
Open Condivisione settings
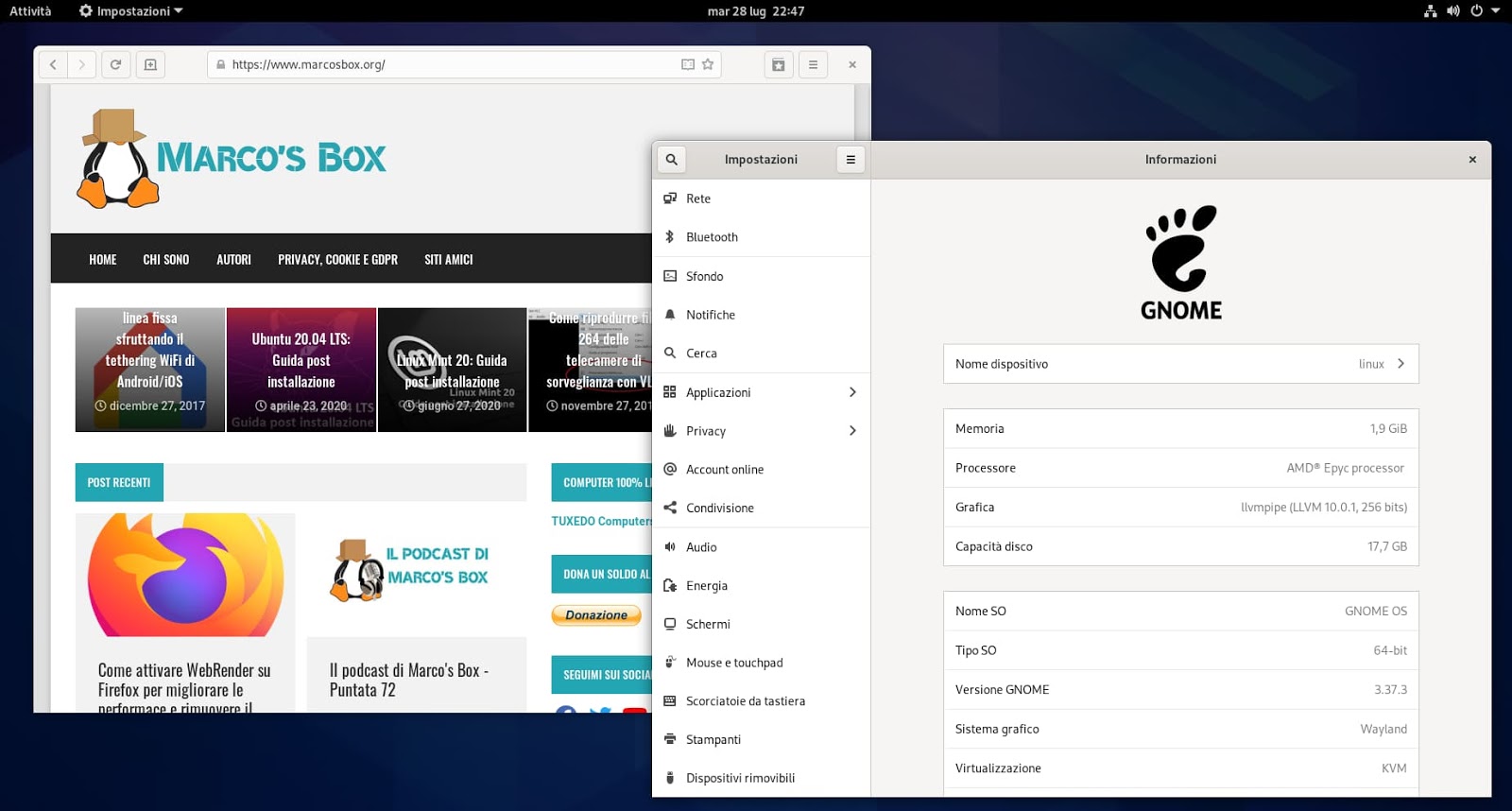point(761,508)
